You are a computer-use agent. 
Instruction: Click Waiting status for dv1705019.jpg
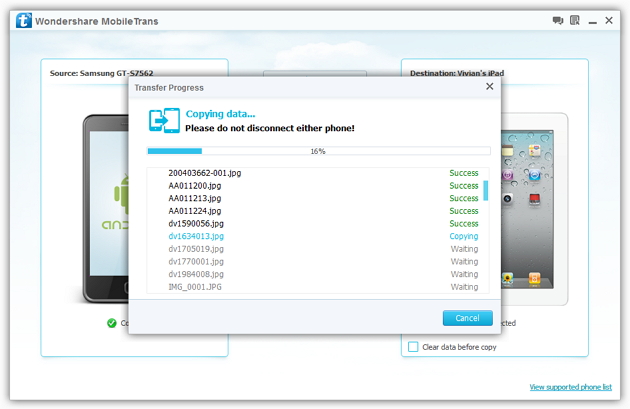(x=464, y=249)
